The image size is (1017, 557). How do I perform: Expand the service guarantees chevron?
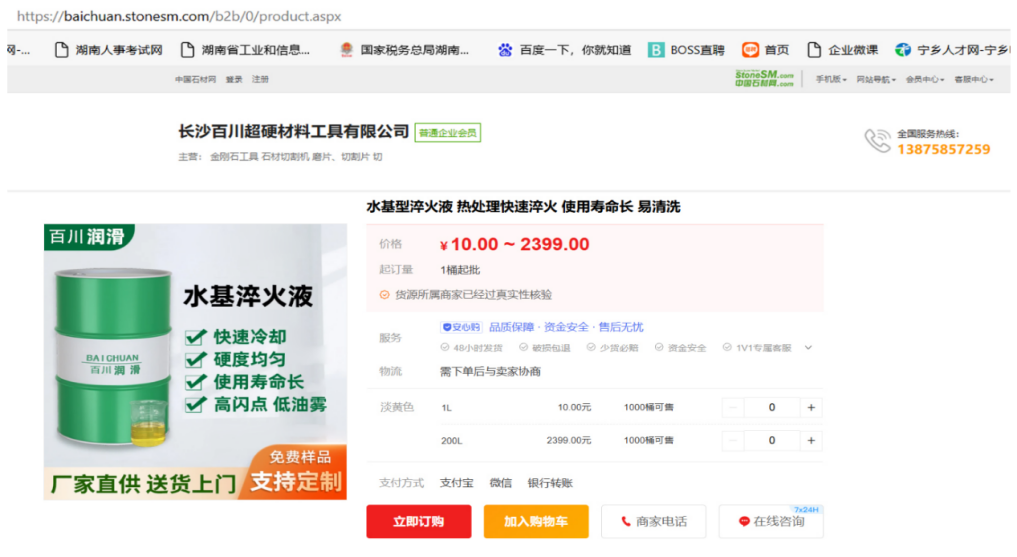pos(808,348)
